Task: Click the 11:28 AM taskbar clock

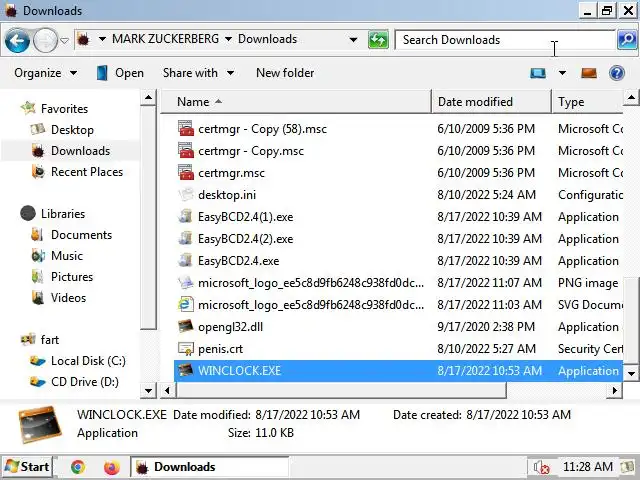Action: point(588,467)
